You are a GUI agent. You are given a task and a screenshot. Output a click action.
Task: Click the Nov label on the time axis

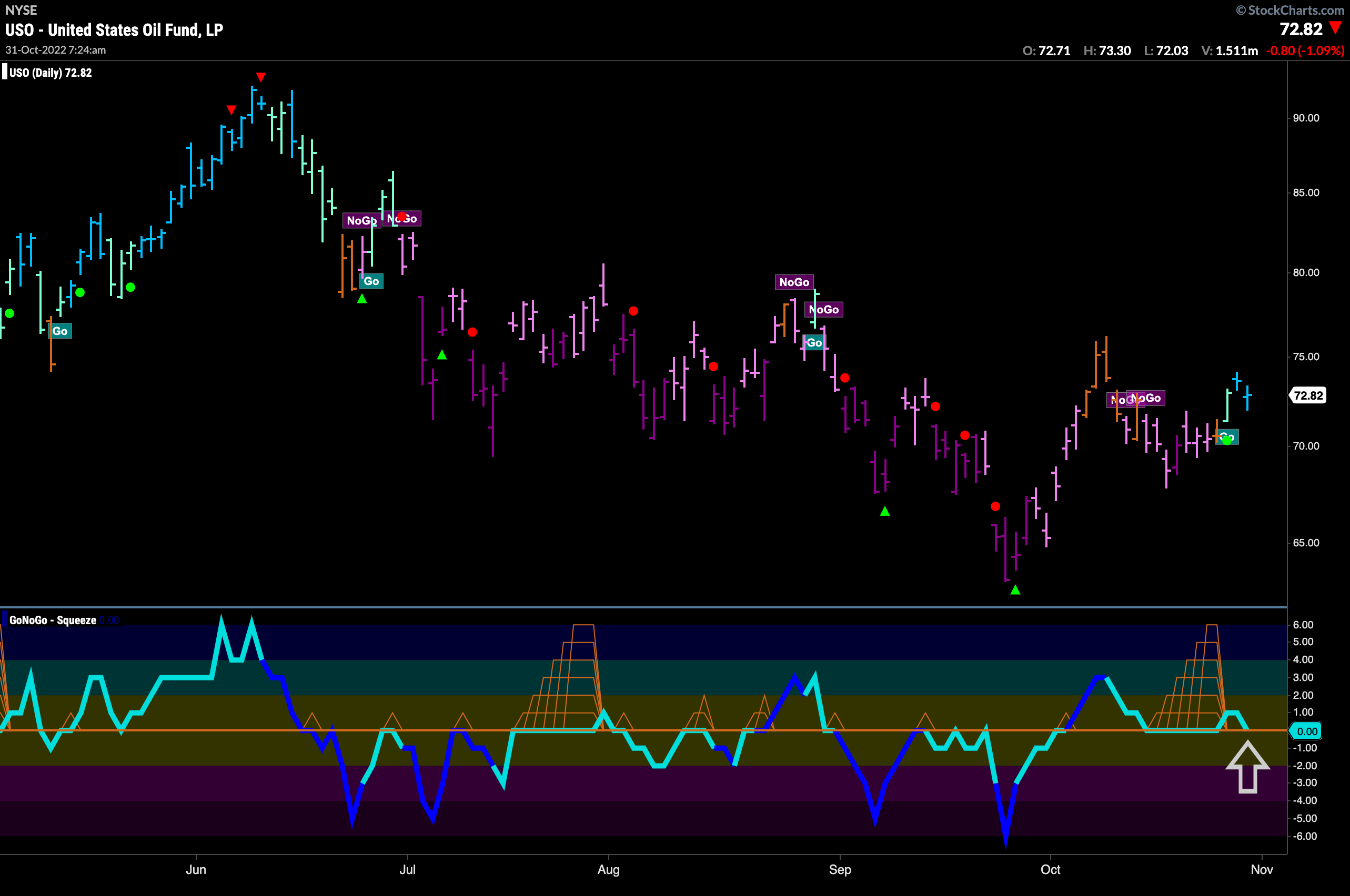click(1262, 869)
